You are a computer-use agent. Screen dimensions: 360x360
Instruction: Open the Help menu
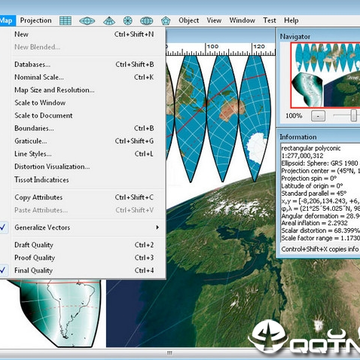click(x=291, y=21)
